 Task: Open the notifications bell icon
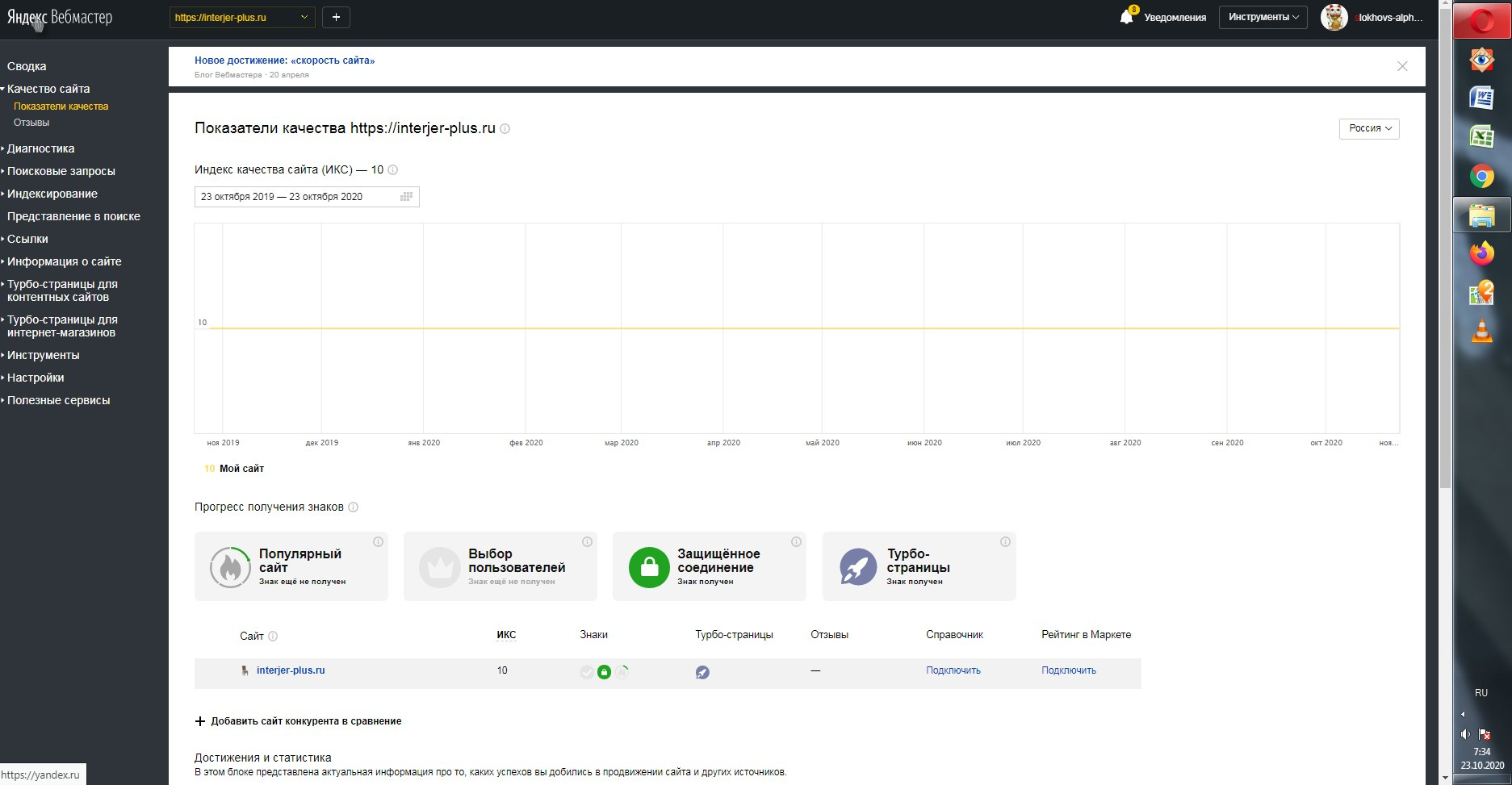point(1126,17)
